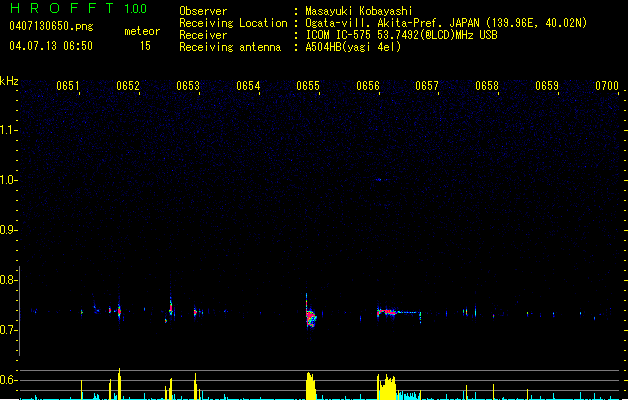
Task: Click the tall yellow intensity bar at 0655
Action: click(310, 386)
